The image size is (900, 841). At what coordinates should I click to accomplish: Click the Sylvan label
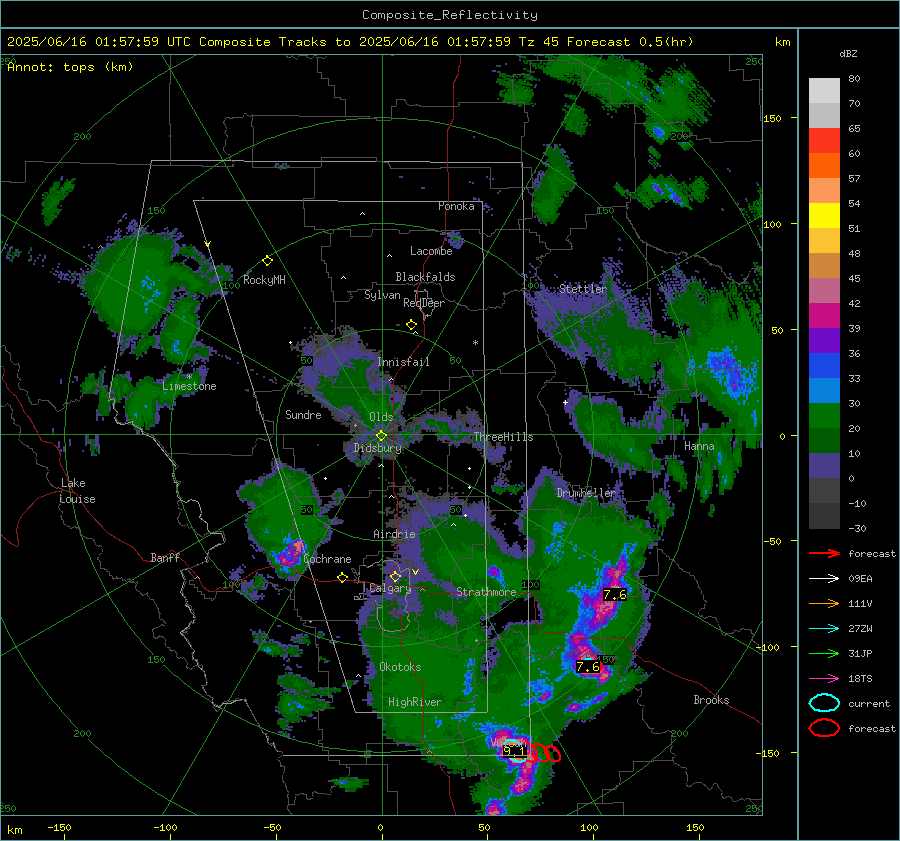click(x=382, y=295)
